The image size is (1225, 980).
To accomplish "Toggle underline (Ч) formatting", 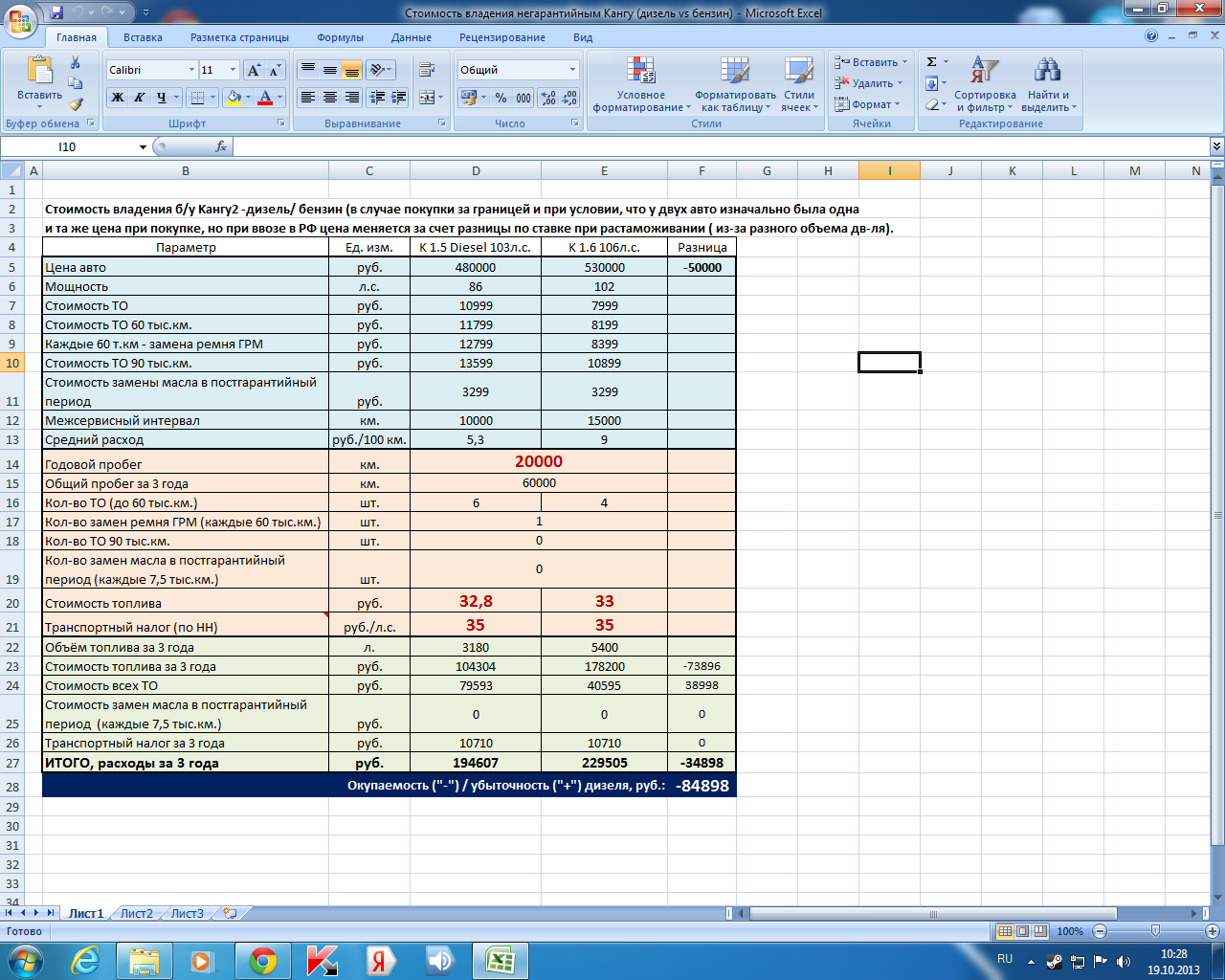I will click(x=161, y=98).
